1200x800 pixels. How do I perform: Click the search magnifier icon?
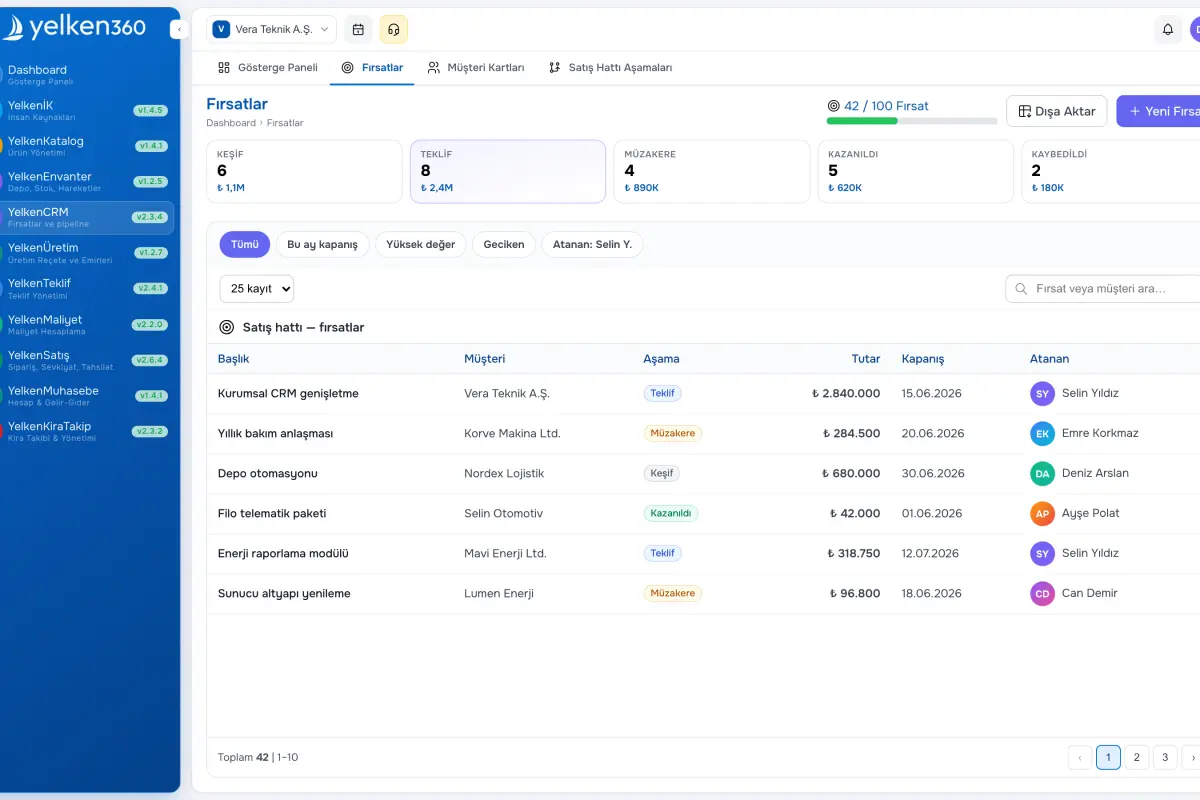(1021, 288)
